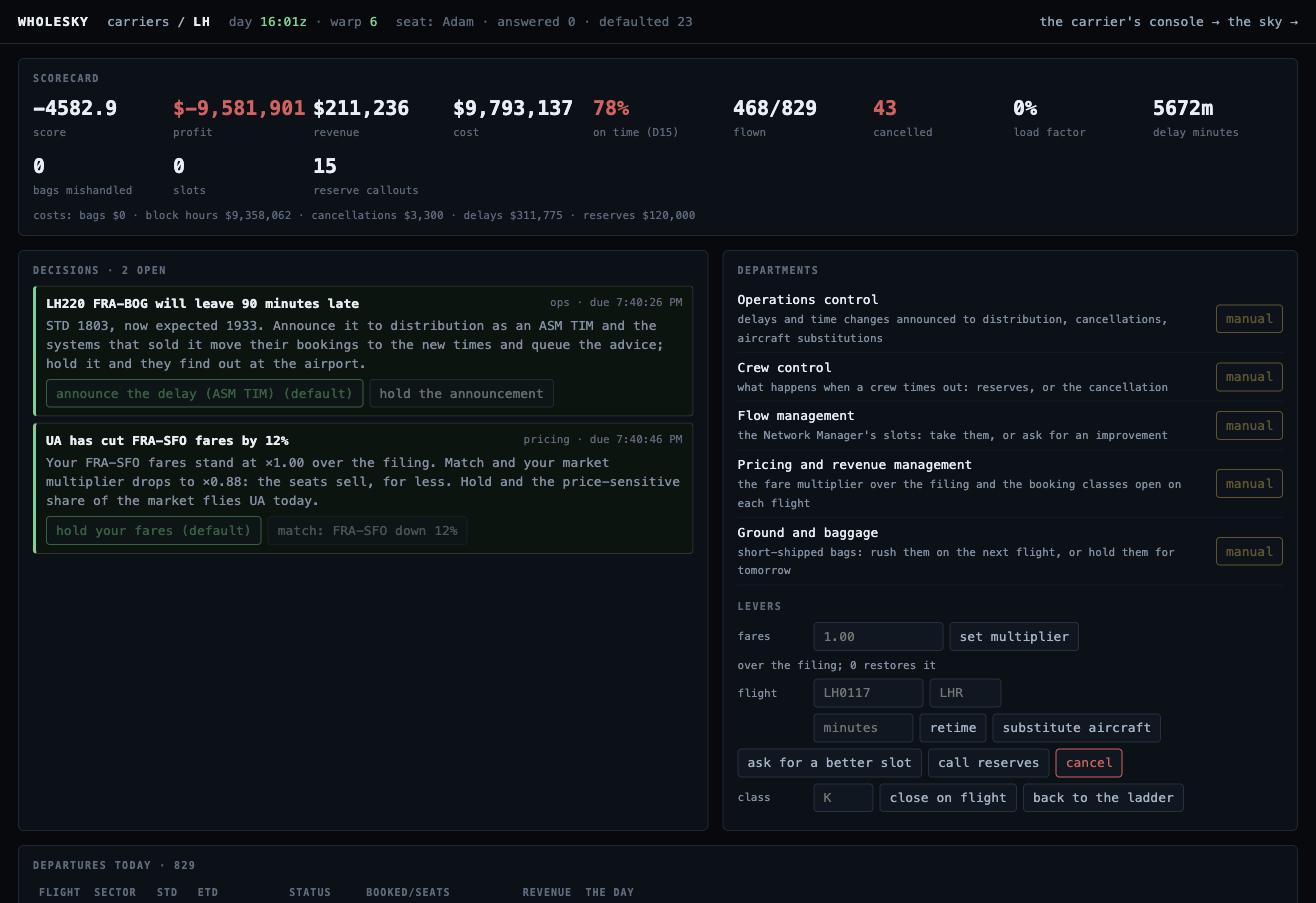Click the WHOLESKY logo text
The width and height of the screenshot is (1316, 903).
(53, 22)
